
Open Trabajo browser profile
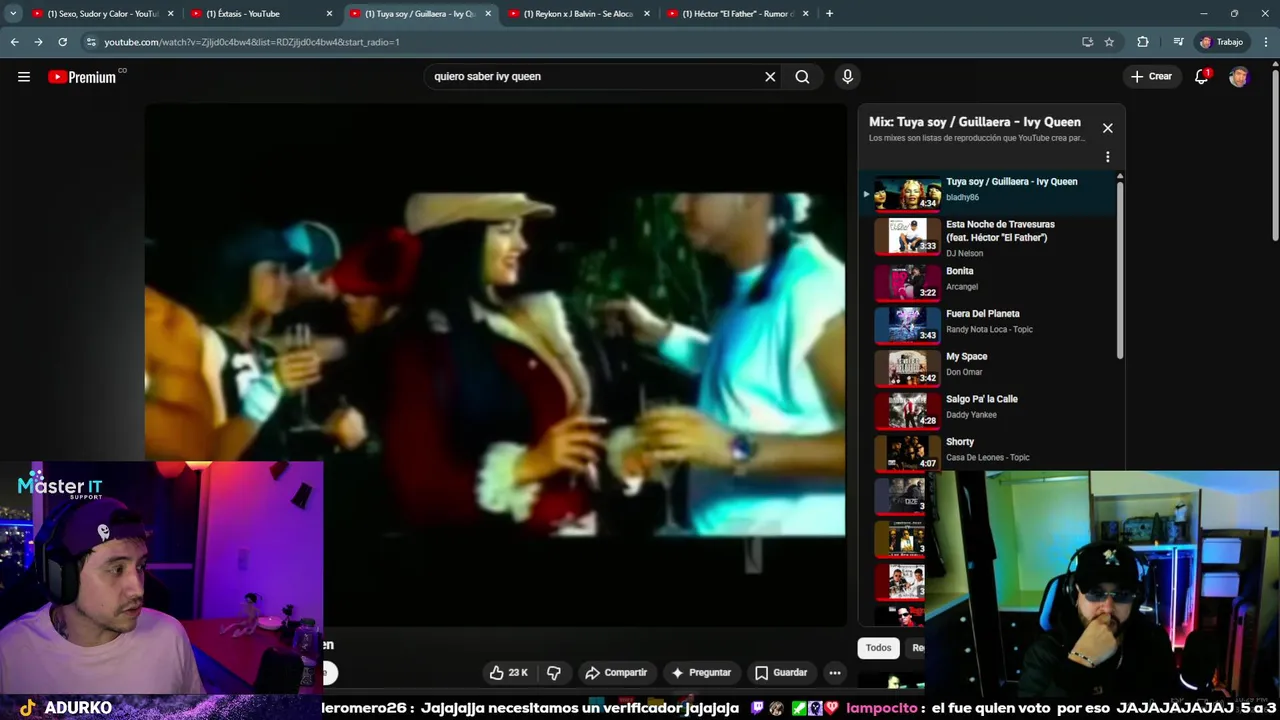[1222, 42]
